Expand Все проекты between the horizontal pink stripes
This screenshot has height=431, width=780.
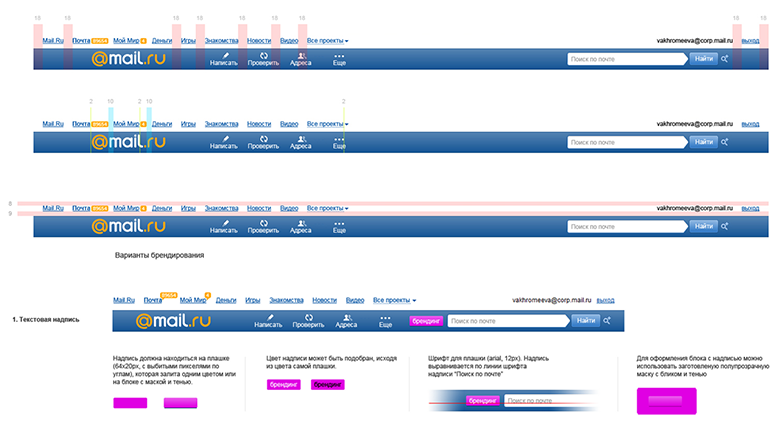327,208
